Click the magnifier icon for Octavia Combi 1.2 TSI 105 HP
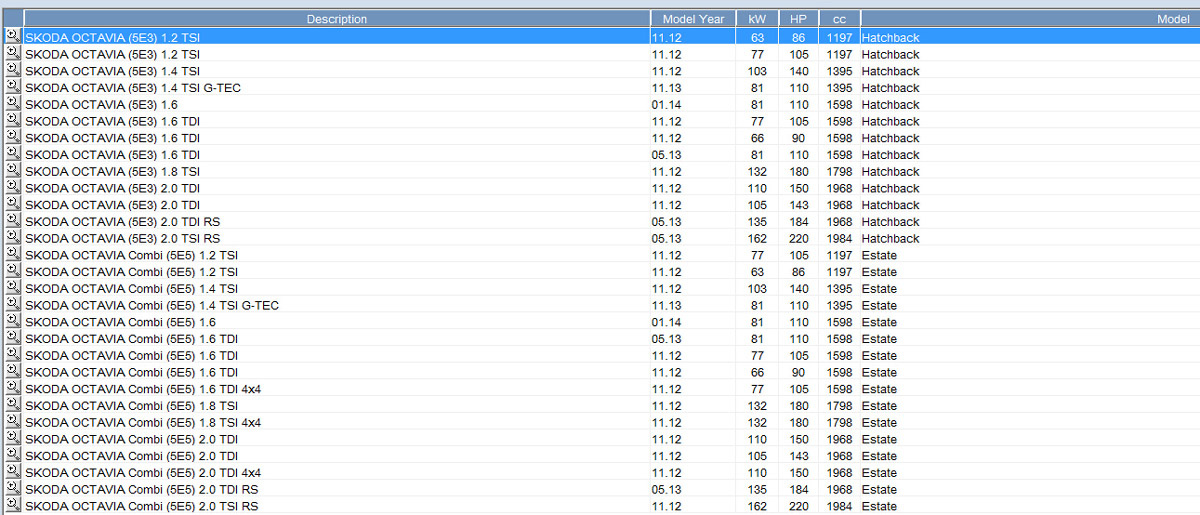The image size is (1200, 515). pyautogui.click(x=12, y=254)
